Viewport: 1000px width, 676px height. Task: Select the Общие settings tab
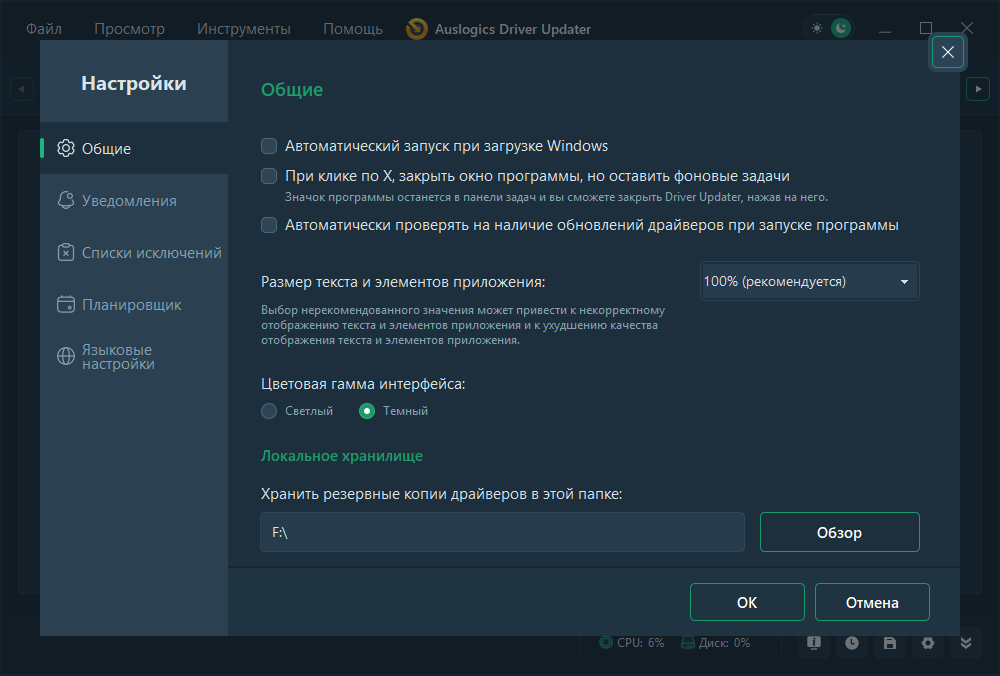[134, 149]
